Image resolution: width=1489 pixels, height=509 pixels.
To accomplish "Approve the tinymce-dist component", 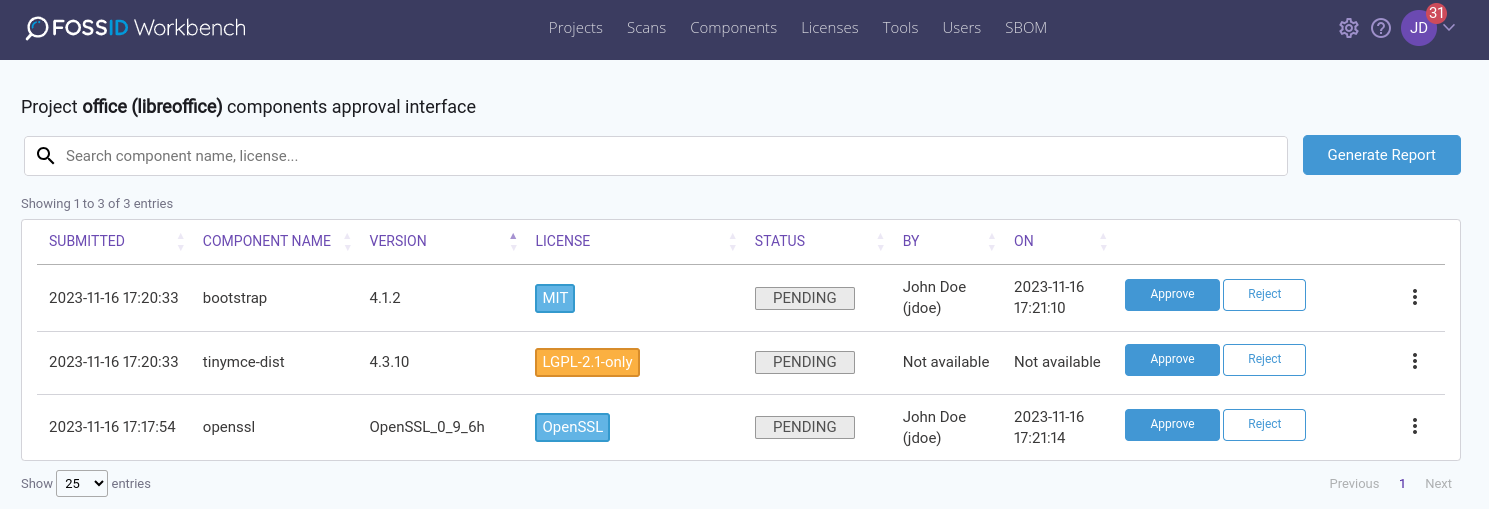I will [x=1172, y=360].
